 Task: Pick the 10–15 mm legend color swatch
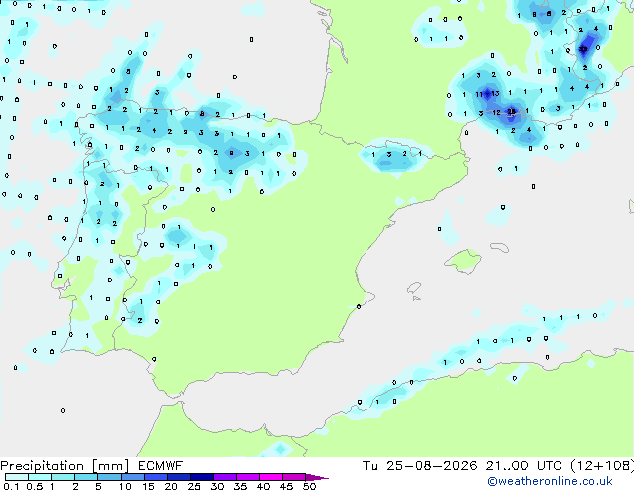pyautogui.click(x=132, y=477)
